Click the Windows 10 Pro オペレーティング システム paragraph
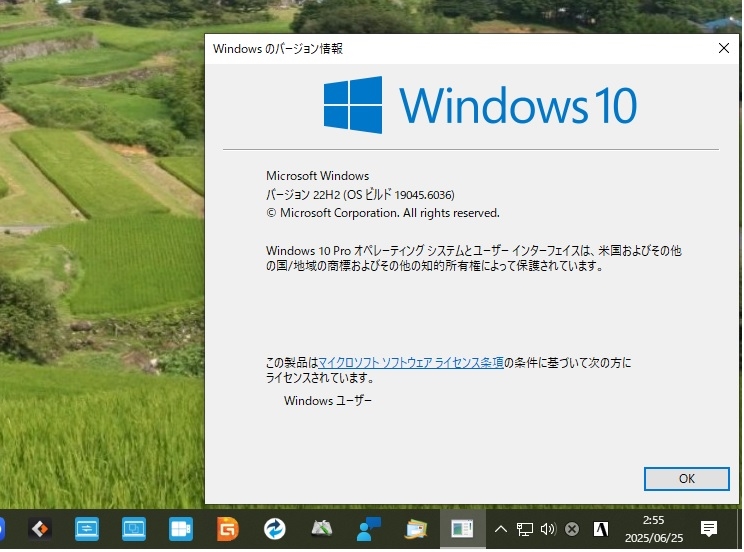The image size is (744, 552). coord(474,258)
